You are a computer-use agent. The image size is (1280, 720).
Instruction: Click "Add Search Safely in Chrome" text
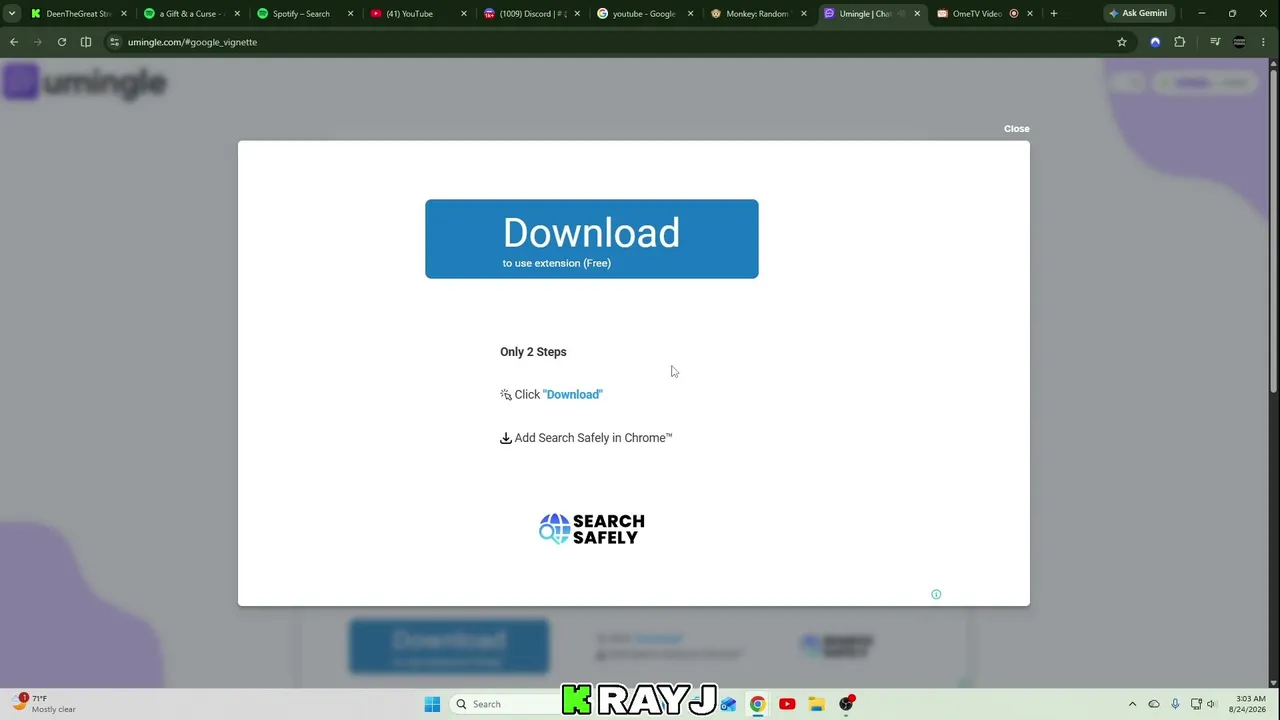593,438
